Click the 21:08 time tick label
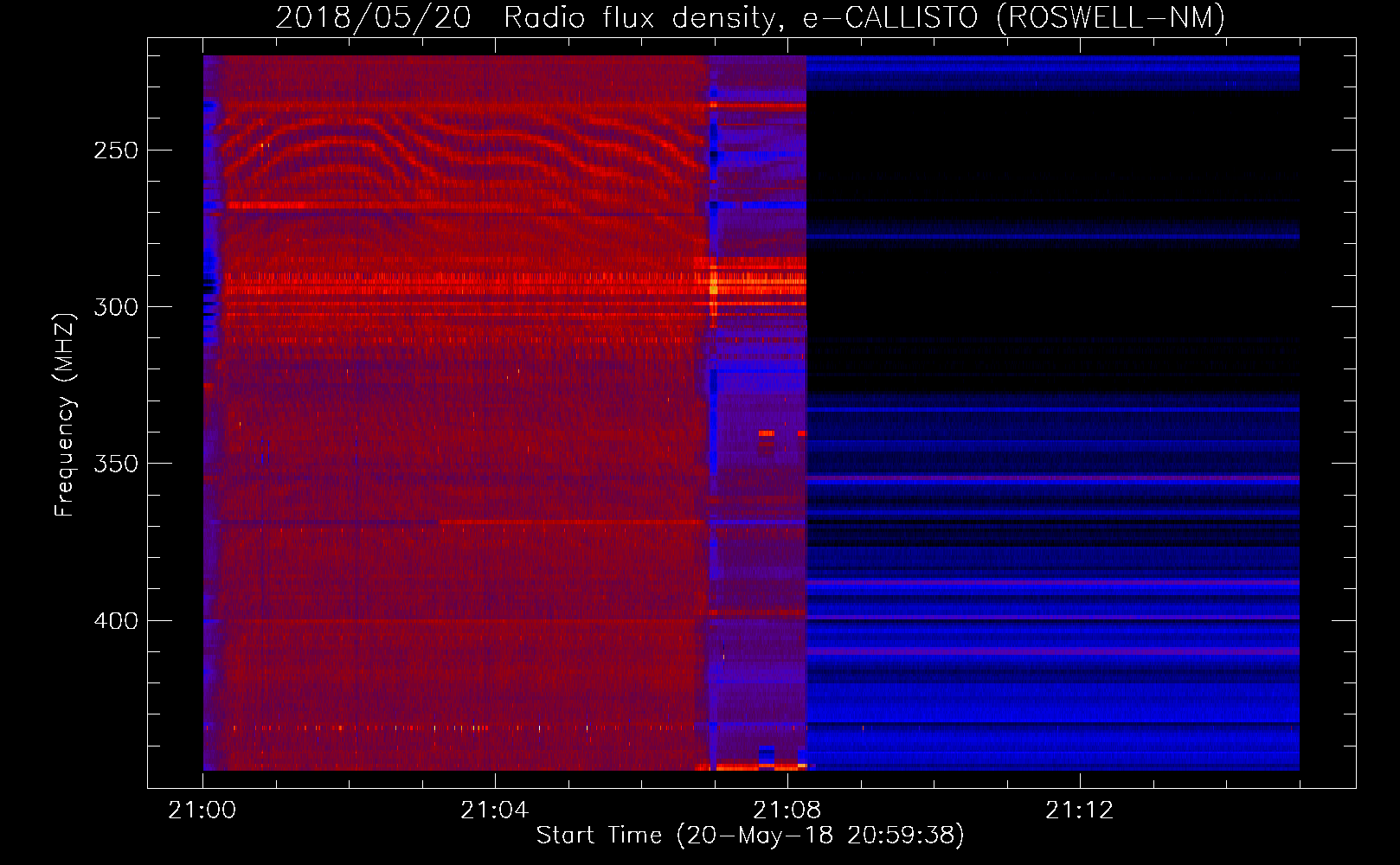This screenshot has width=1400, height=865. point(787,811)
